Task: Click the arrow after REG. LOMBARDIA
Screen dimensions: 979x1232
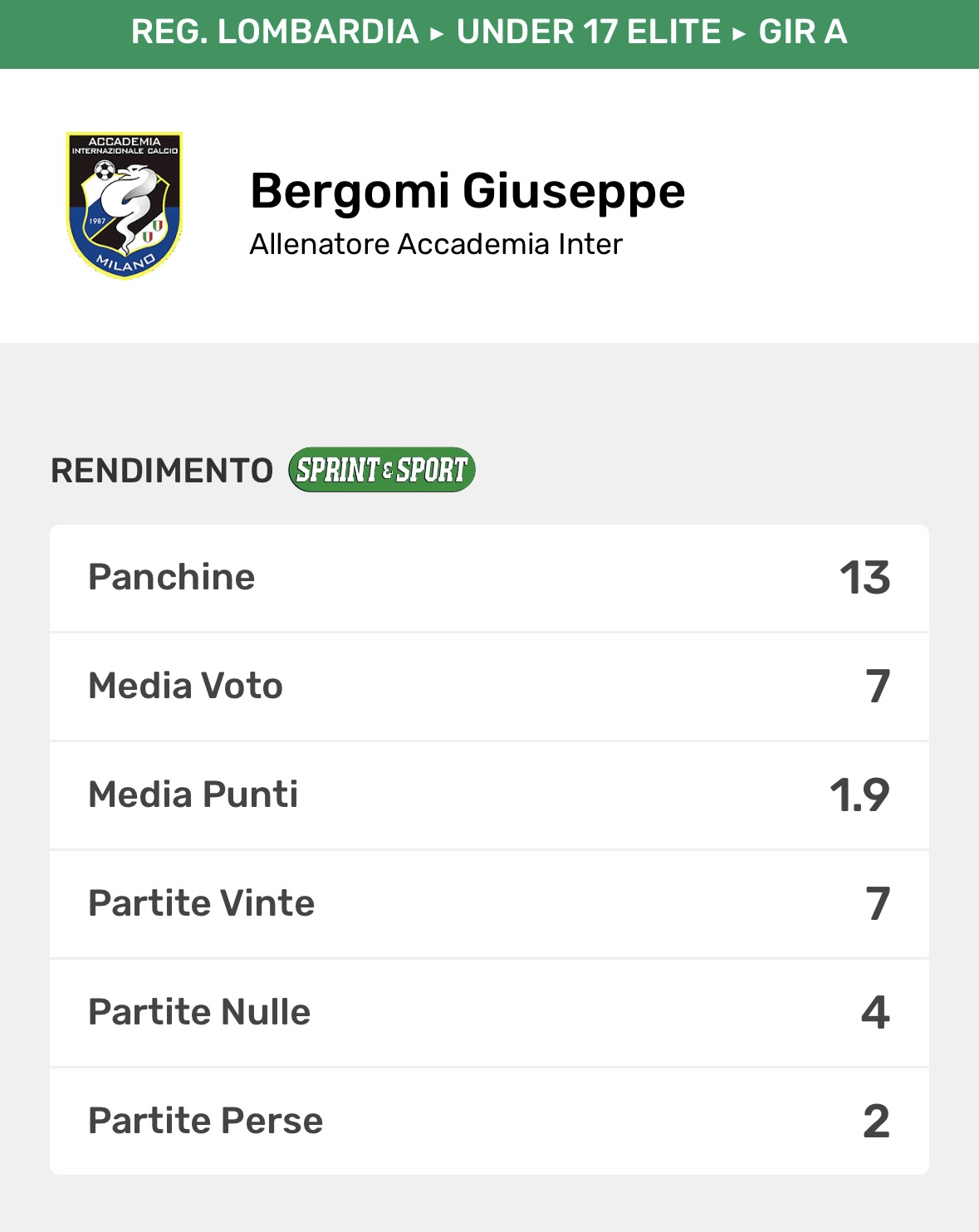Action: (x=438, y=34)
